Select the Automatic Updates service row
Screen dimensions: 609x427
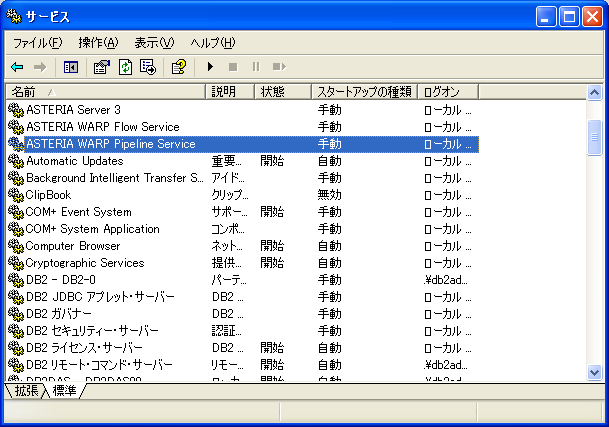coord(75,161)
